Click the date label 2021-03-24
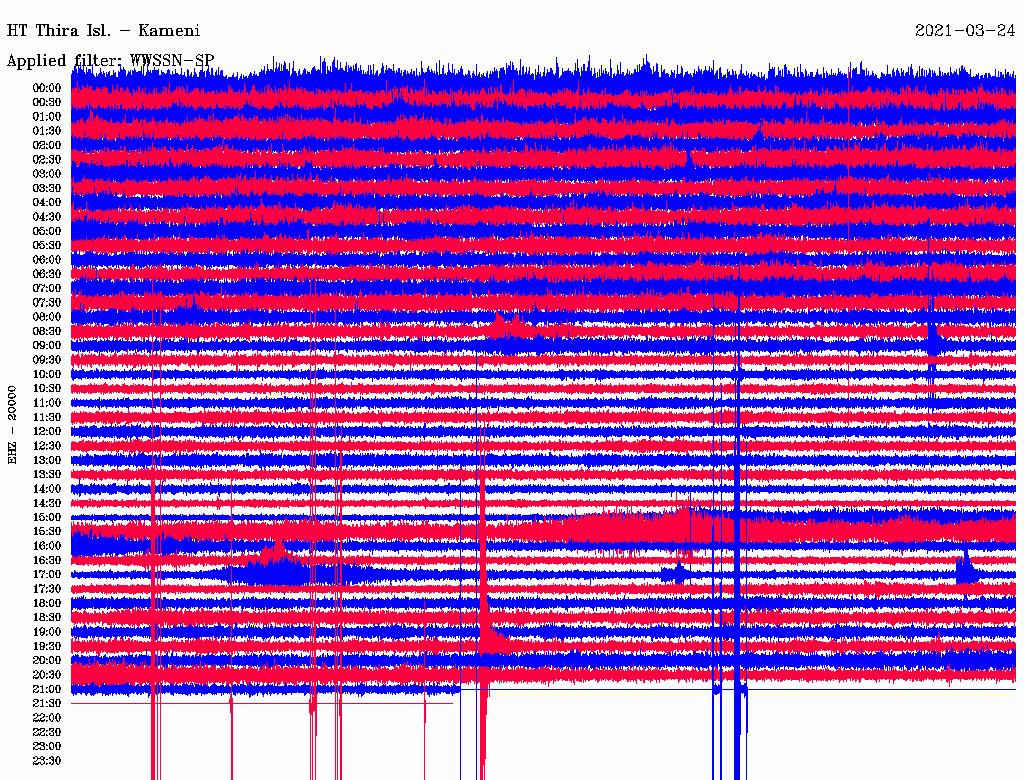Screen dimensions: 1024x780 pos(964,30)
